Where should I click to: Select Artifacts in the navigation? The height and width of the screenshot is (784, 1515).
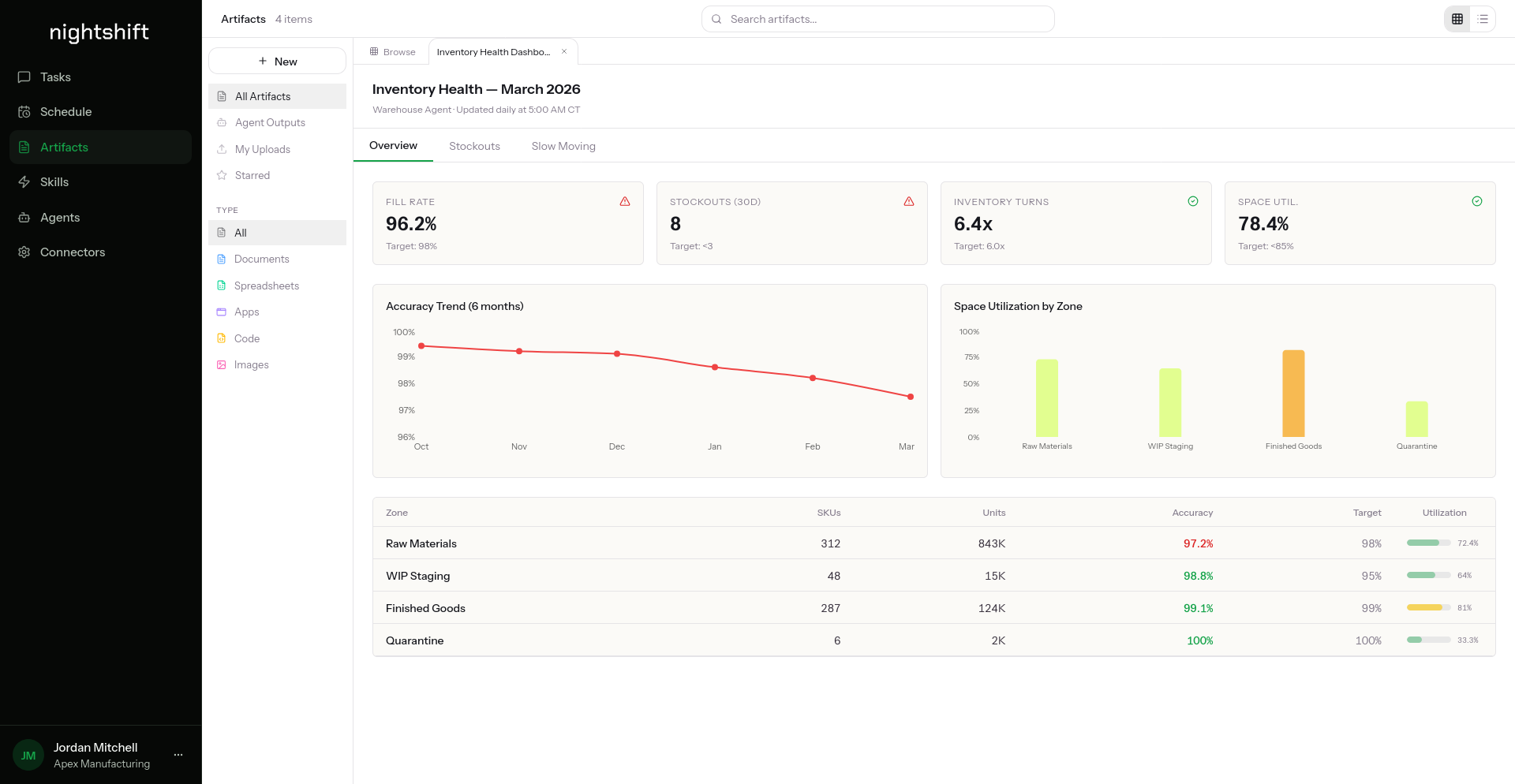[x=100, y=147]
